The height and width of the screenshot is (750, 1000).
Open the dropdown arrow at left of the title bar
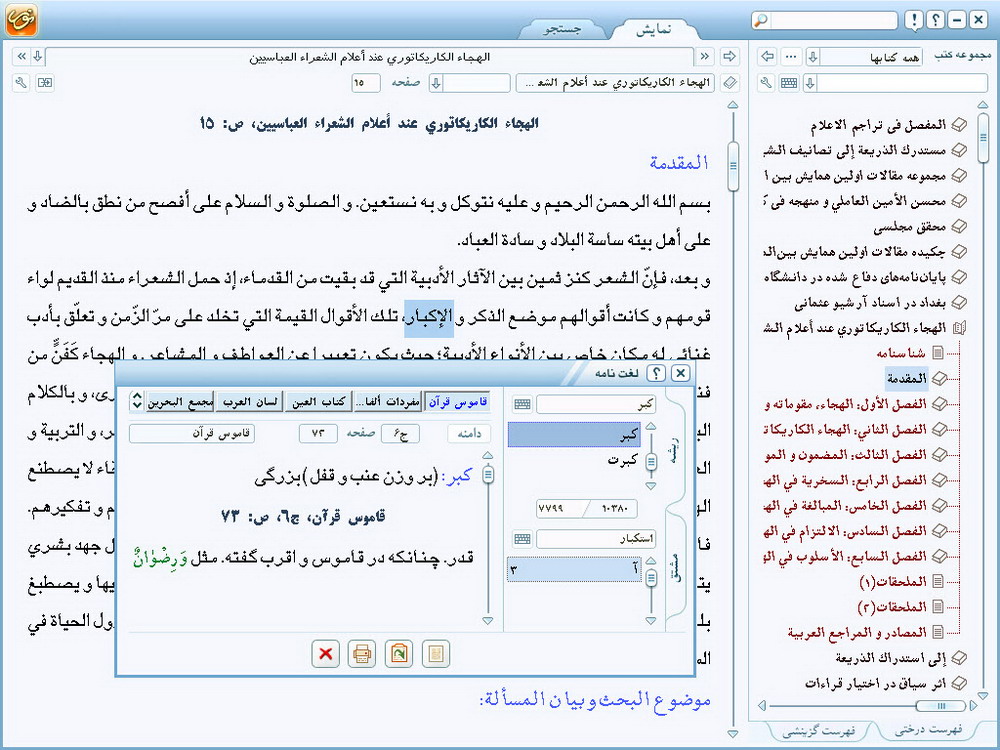[38, 57]
